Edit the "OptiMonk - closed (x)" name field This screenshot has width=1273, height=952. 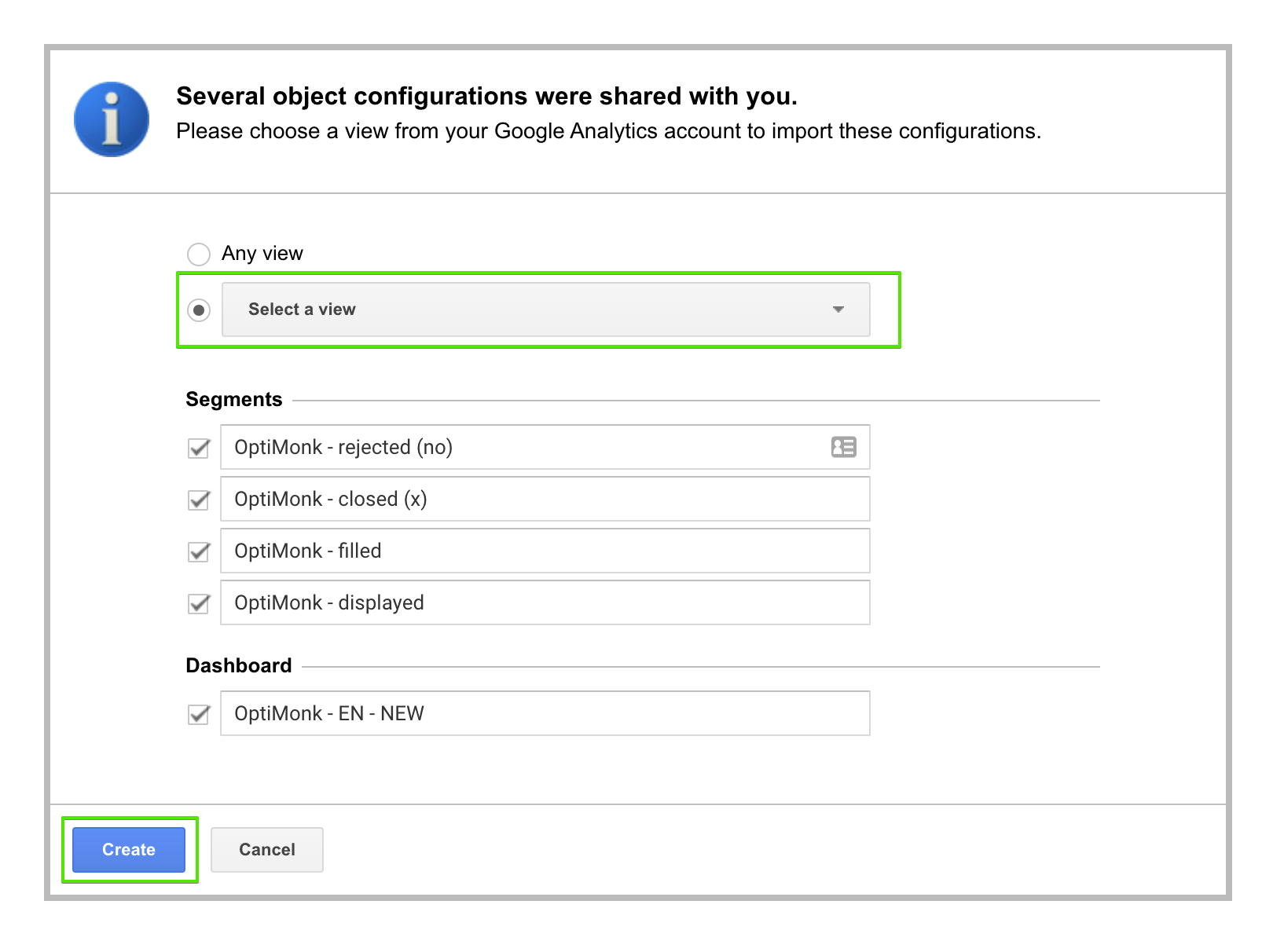click(545, 499)
